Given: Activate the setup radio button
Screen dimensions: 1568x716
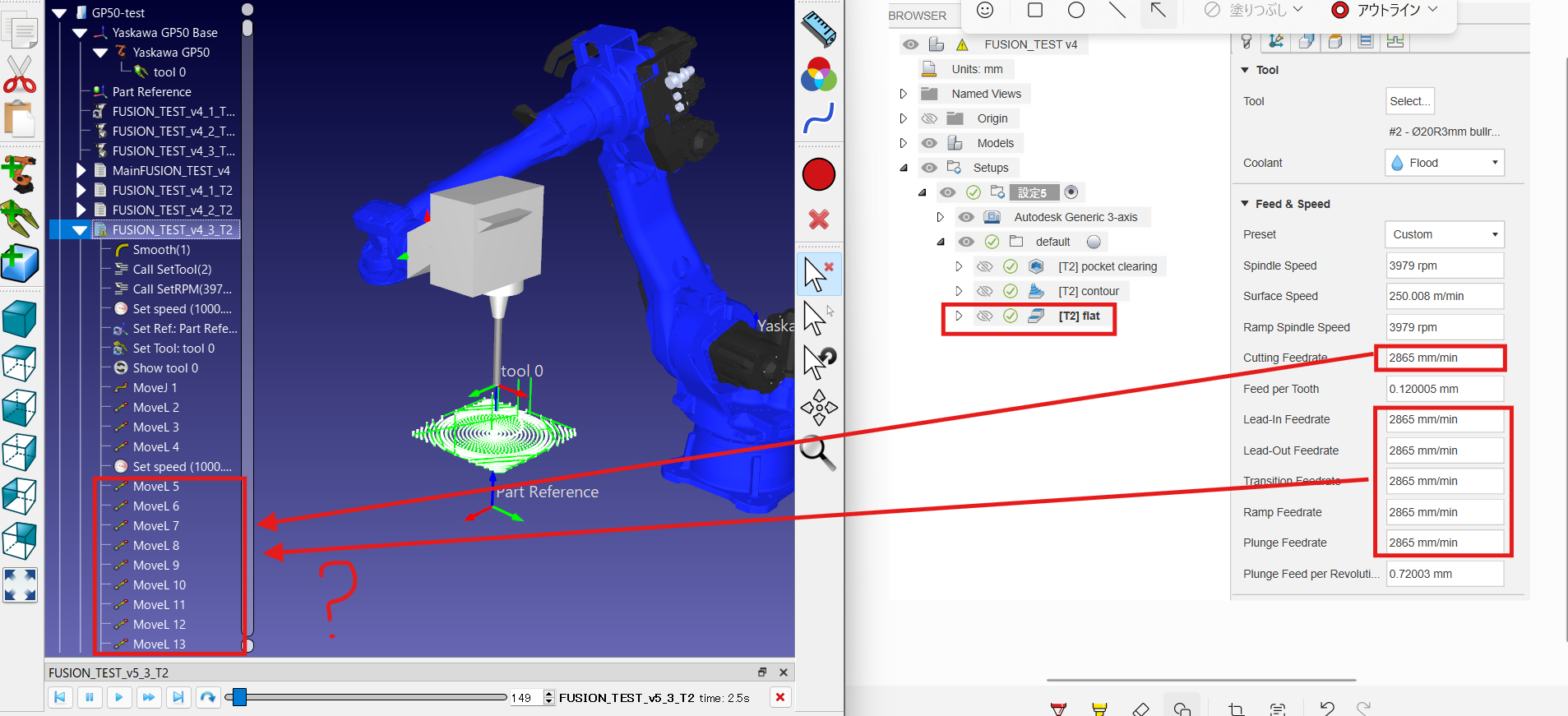Looking at the screenshot, I should click(x=1071, y=192).
